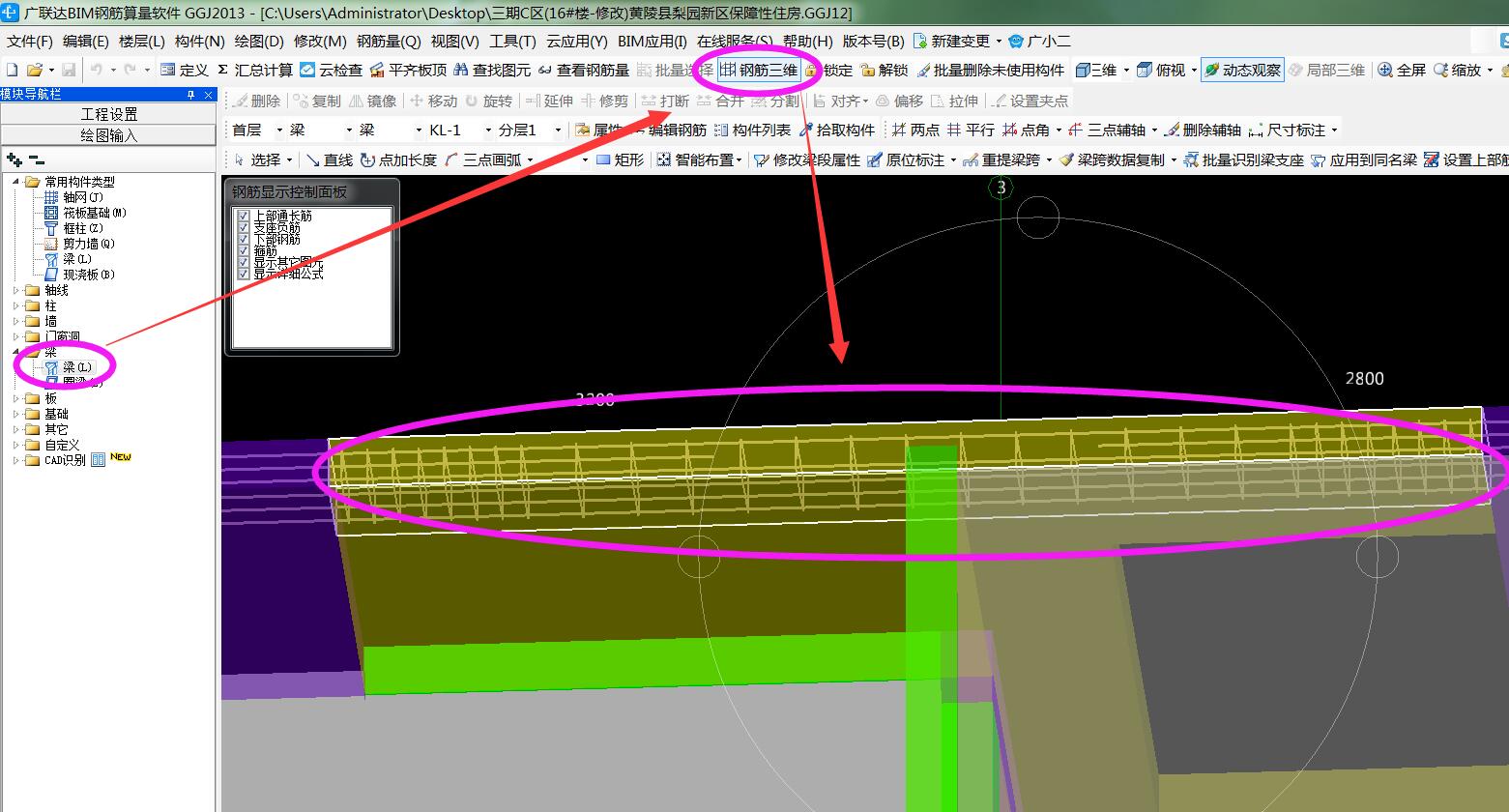The image size is (1509, 812).
Task: Expand 轴线 tree folder
Action: pyautogui.click(x=15, y=290)
